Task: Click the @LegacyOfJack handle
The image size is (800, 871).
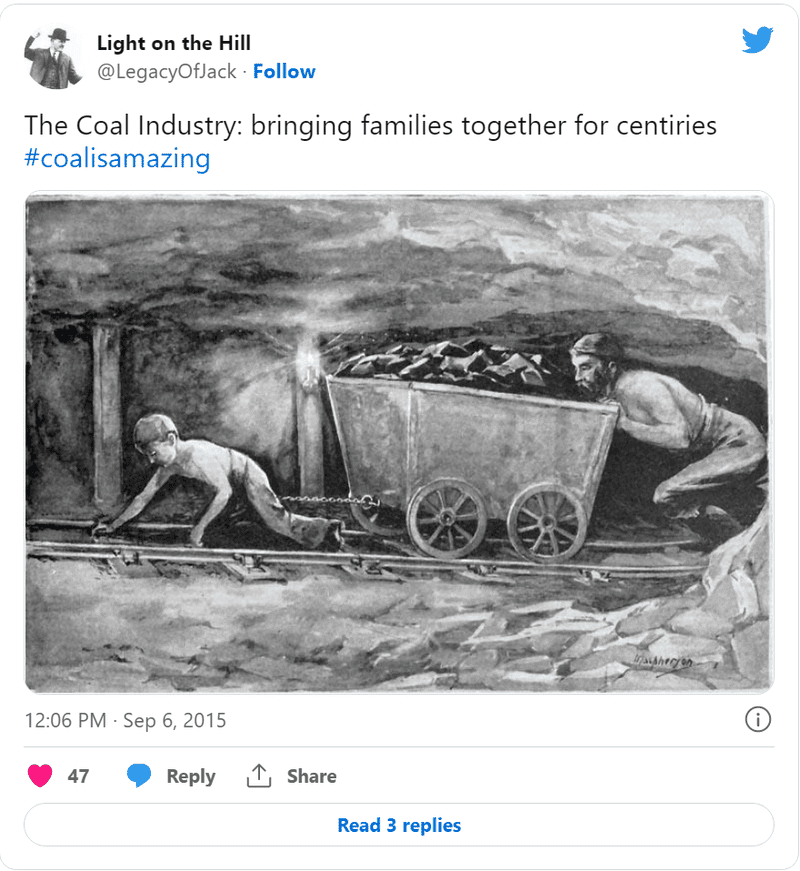Action: point(167,72)
